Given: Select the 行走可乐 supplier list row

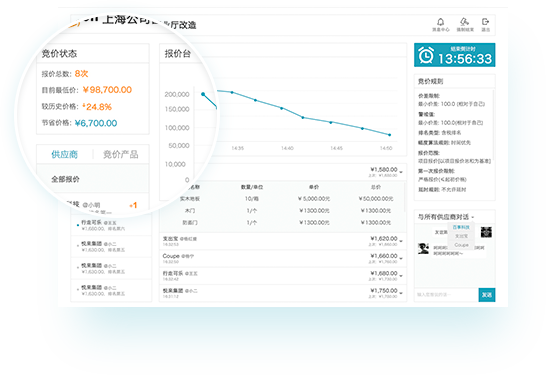Looking at the screenshot, I should (x=111, y=225).
